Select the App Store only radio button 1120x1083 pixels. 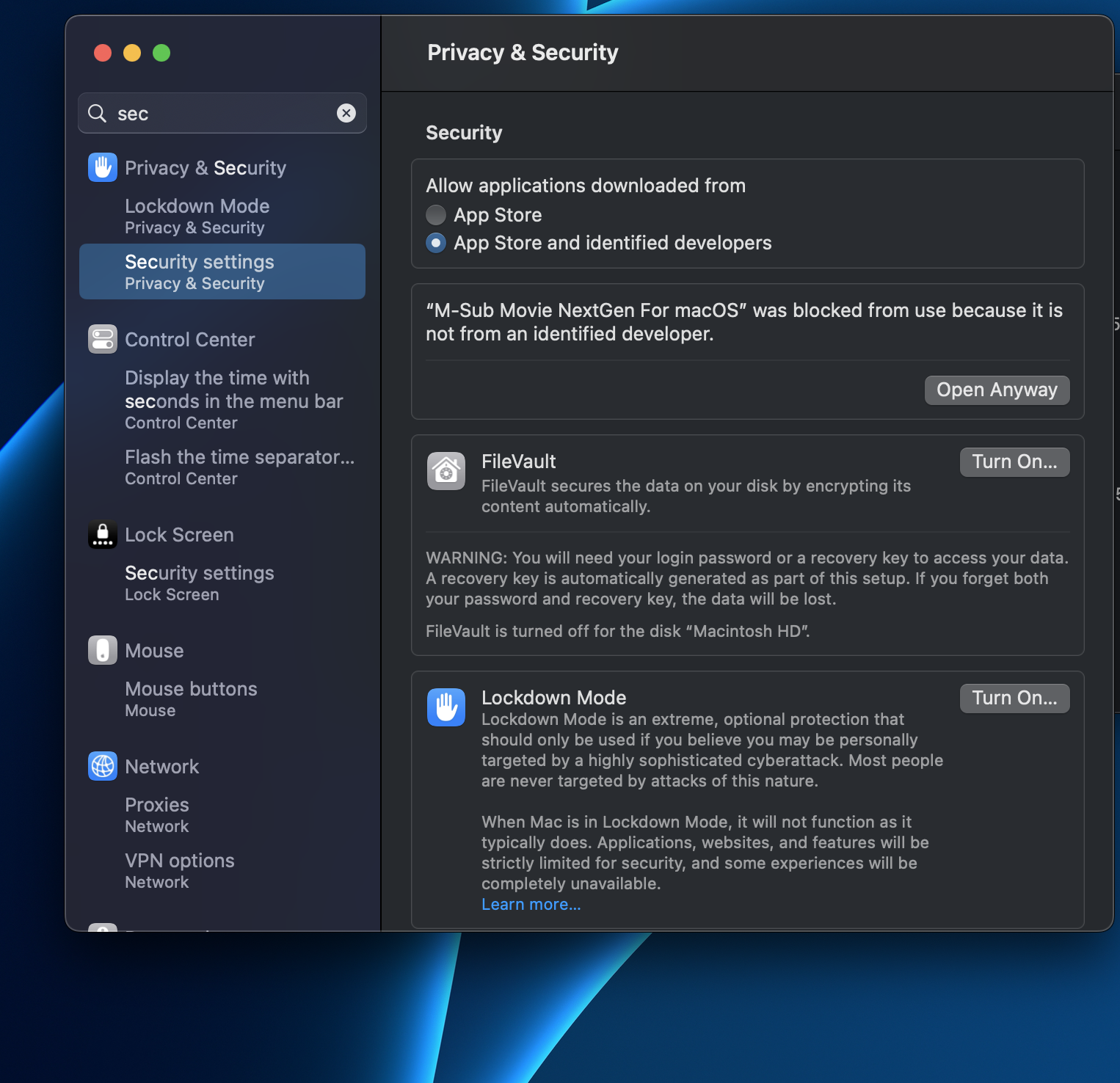(436, 215)
